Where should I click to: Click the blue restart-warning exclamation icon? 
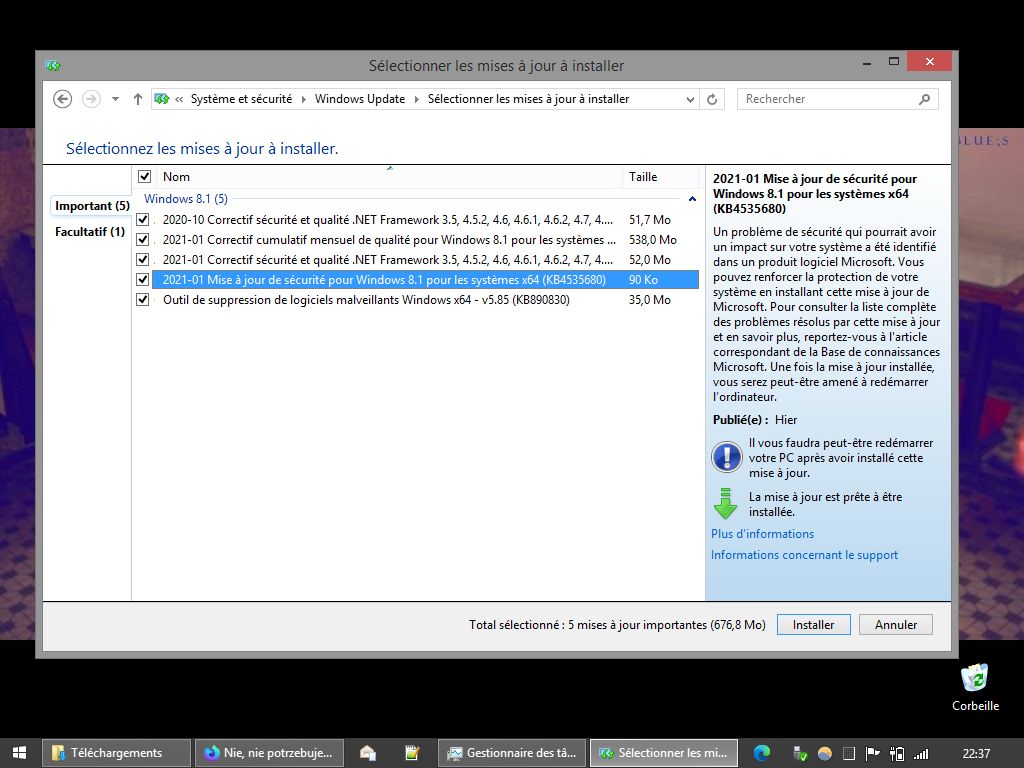[726, 457]
